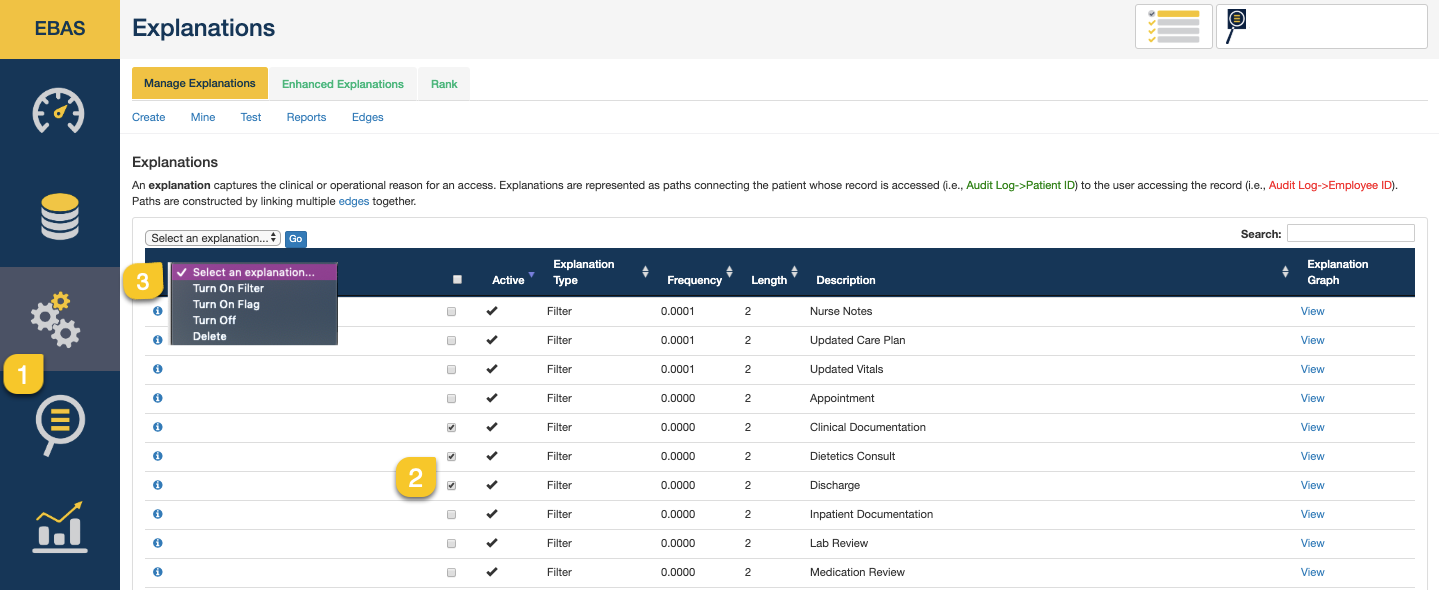Open the database stack sidebar icon

pos(59,217)
